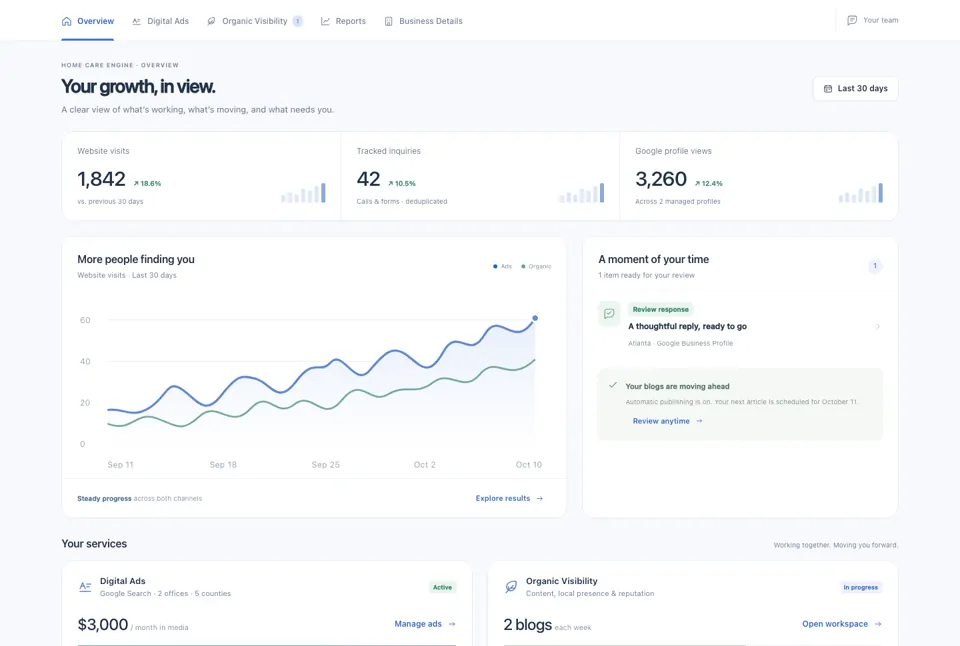Click the Google profile views 12.4% arrow

click(697, 183)
